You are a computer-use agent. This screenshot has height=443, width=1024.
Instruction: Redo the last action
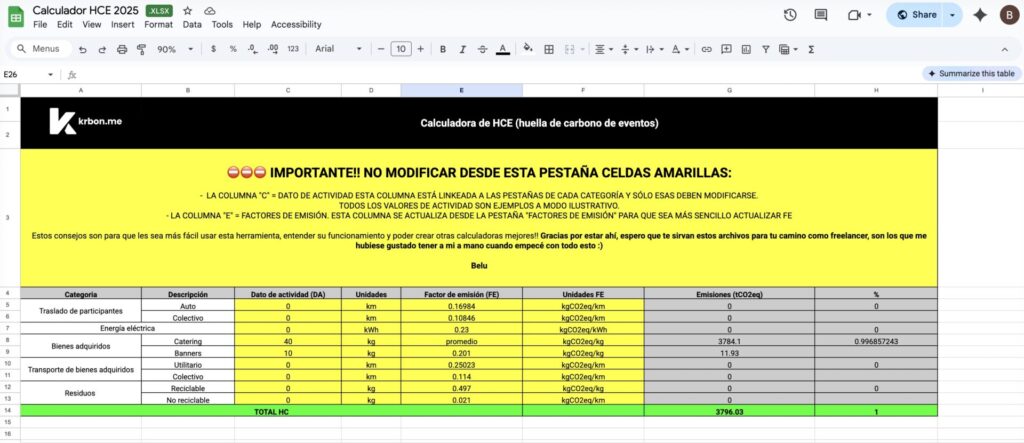102,49
